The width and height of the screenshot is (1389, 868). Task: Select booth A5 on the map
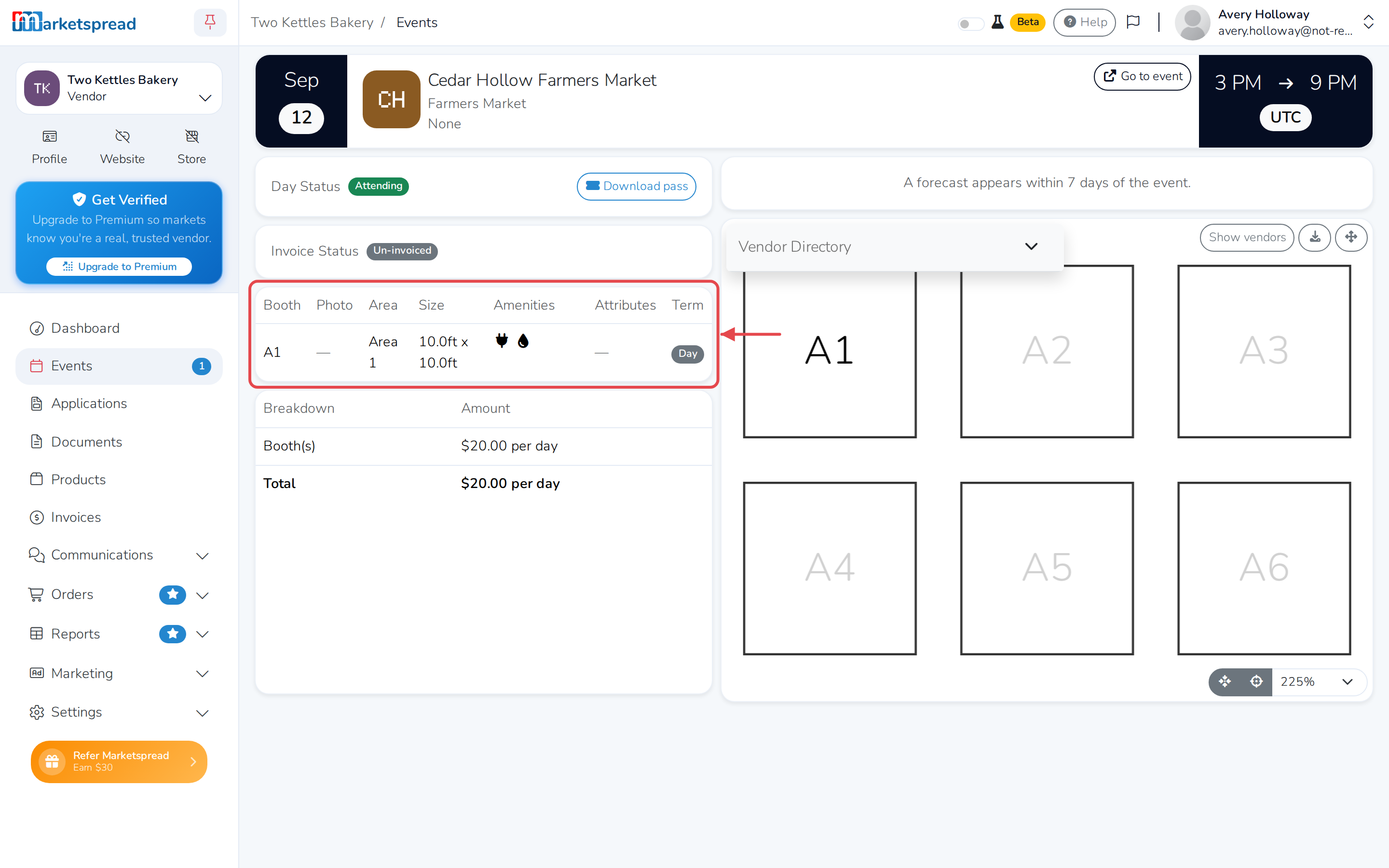pos(1047,568)
